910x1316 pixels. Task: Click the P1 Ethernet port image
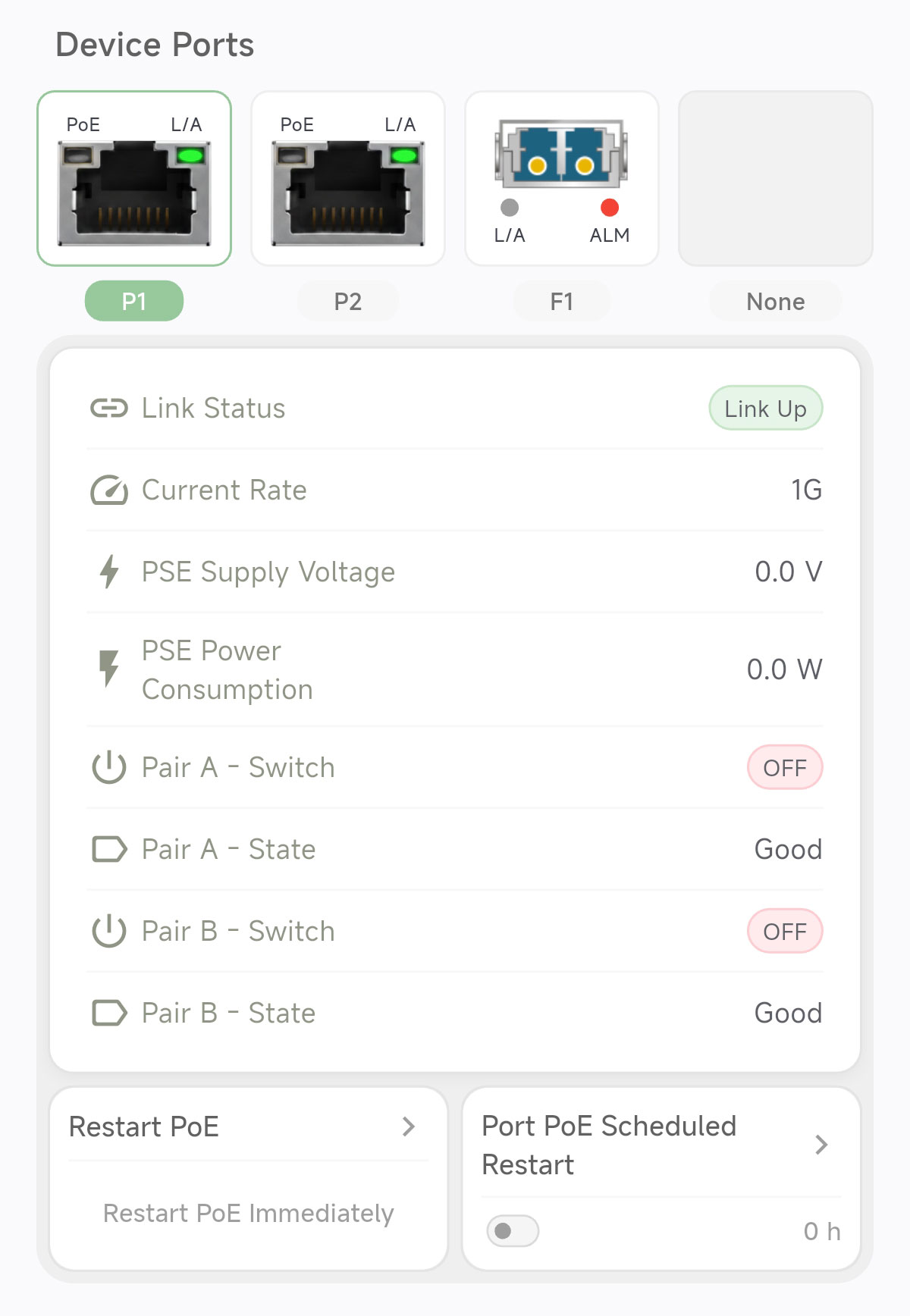point(134,193)
